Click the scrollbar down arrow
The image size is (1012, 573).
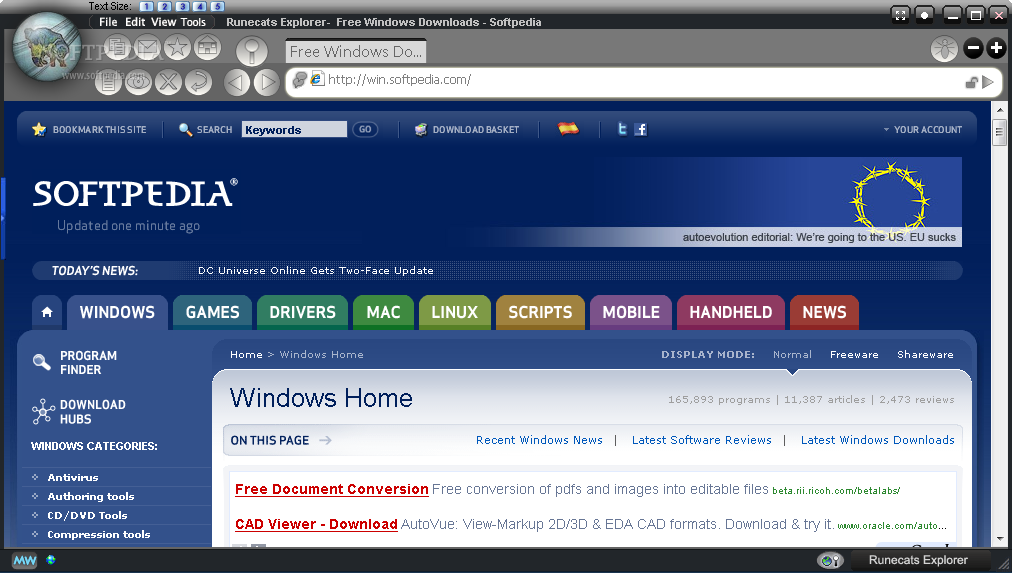999,539
